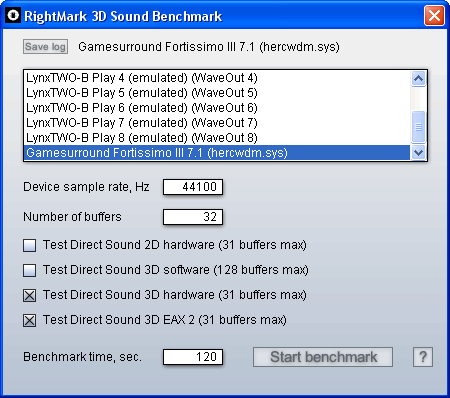Screen dimensions: 450x398
Task: Uncheck Test Direct Sound 3D hardware
Action: (30, 295)
